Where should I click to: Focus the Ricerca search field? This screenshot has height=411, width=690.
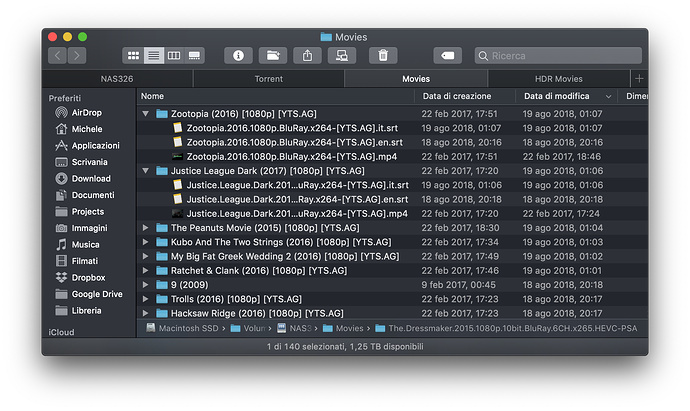pyautogui.click(x=558, y=56)
